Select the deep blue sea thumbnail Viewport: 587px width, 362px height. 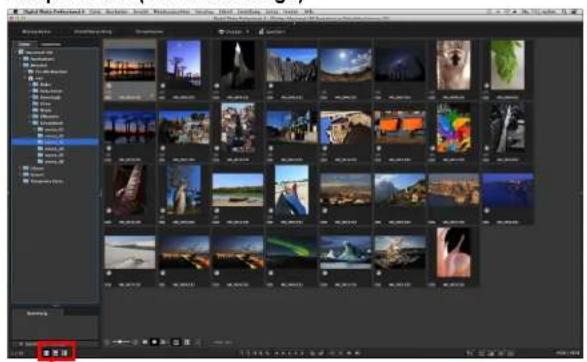point(507,190)
